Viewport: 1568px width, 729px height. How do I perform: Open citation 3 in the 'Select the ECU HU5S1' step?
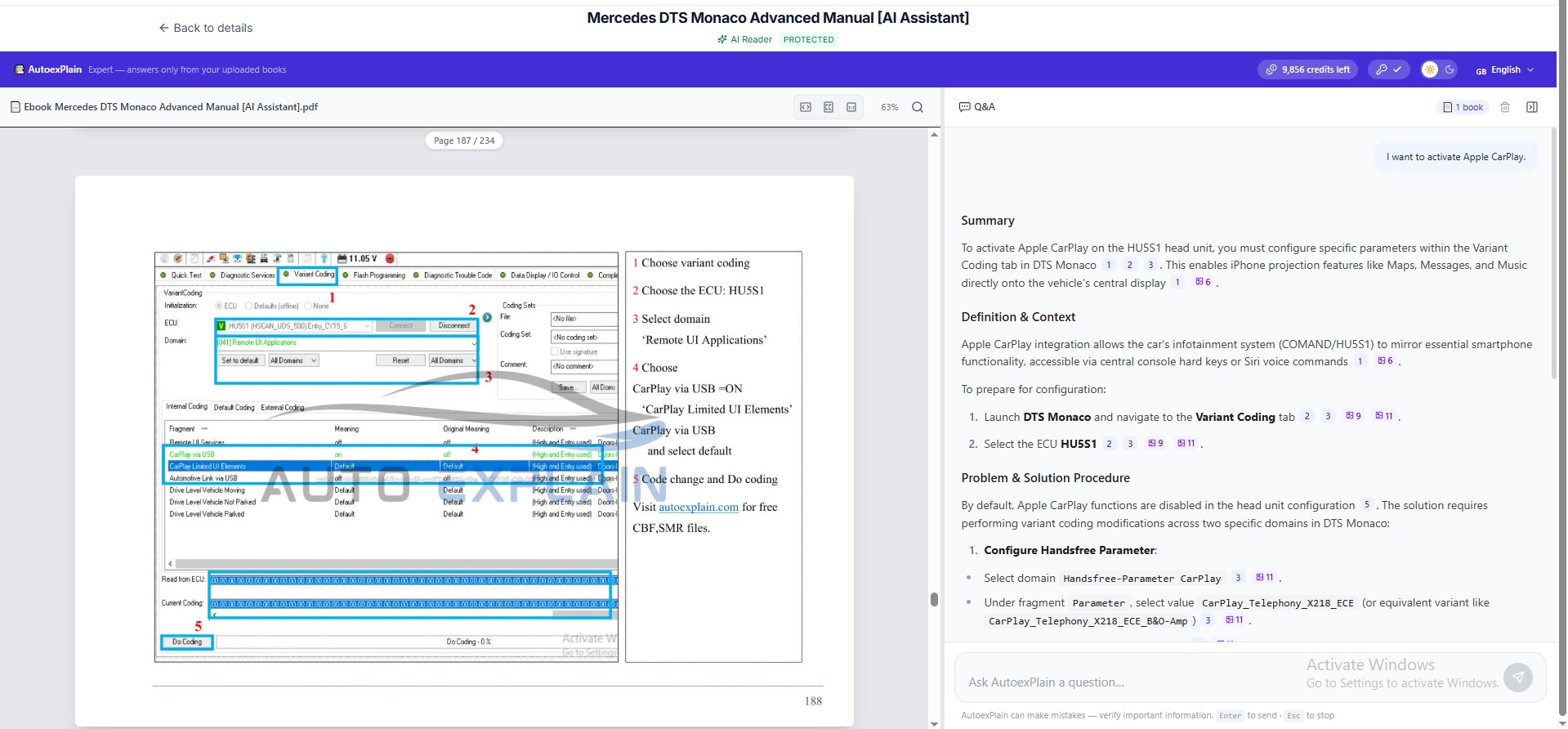tap(1130, 444)
